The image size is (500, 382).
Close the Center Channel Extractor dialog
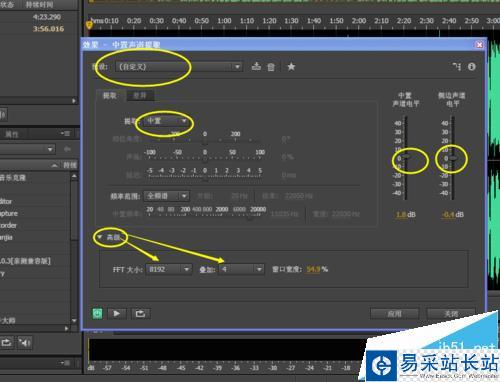pyautogui.click(x=479, y=44)
